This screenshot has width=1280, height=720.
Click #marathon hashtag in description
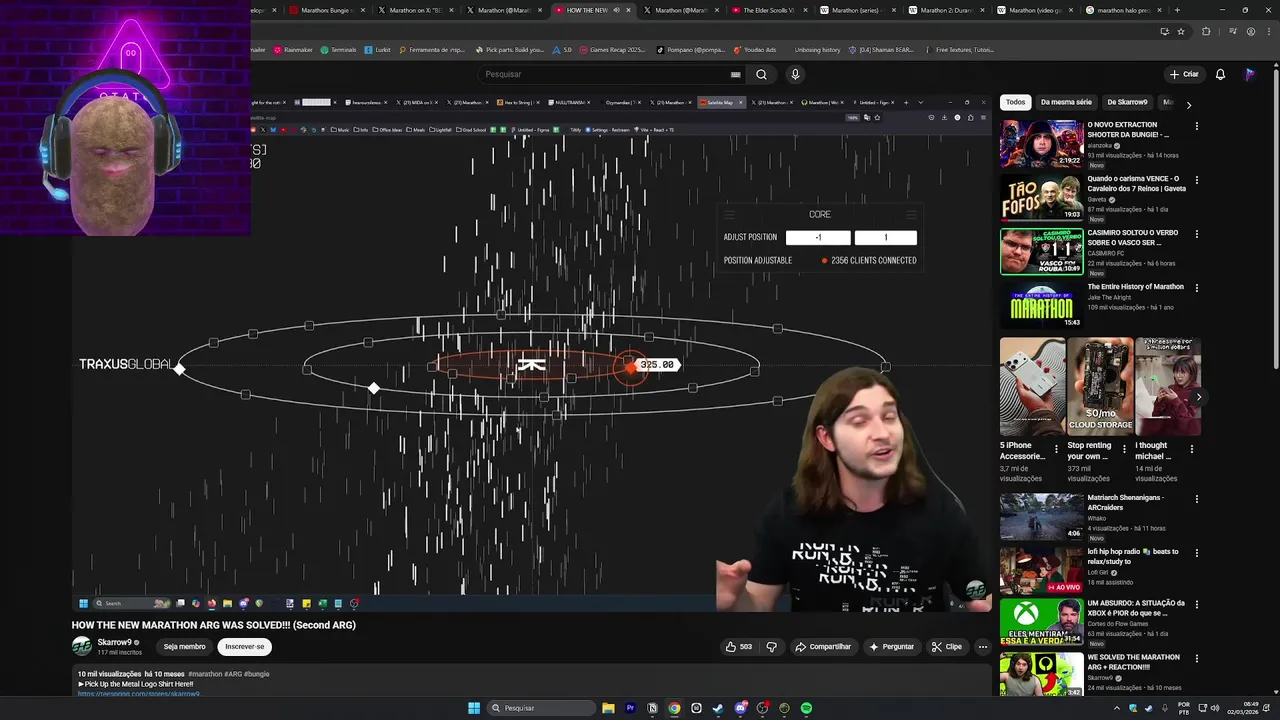pos(204,674)
